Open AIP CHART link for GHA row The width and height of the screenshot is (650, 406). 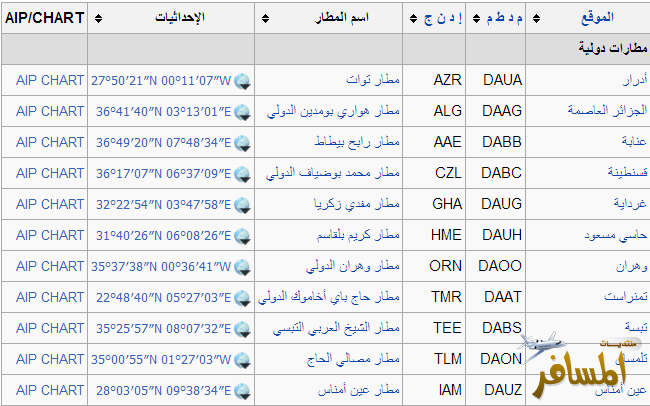(x=50, y=204)
